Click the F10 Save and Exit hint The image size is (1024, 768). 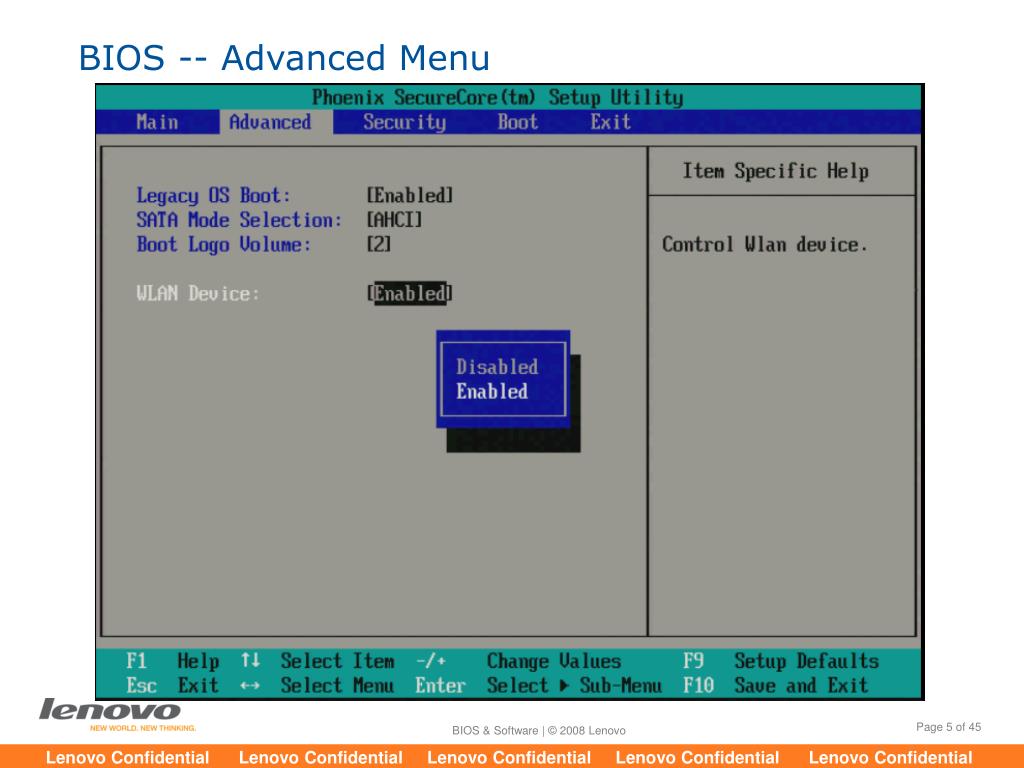[x=775, y=686]
